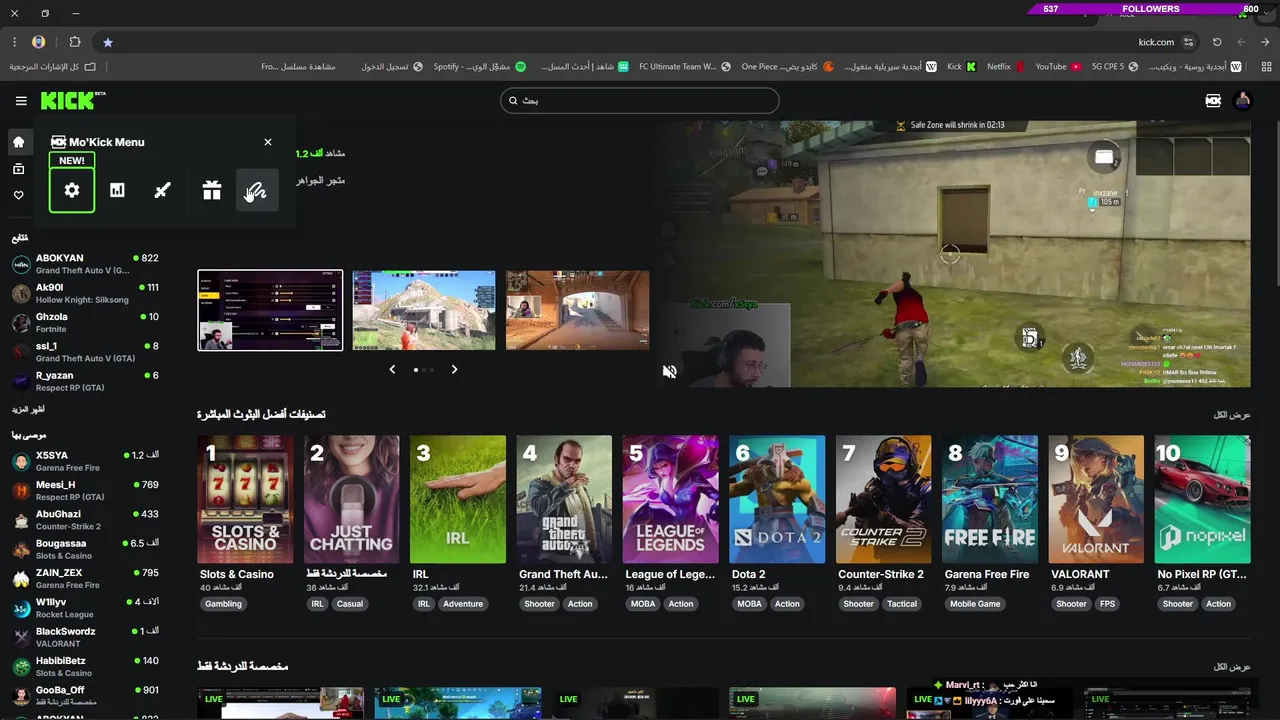Open Ghzola Fortnite channel
The width and height of the screenshot is (1280, 720).
tap(85, 322)
